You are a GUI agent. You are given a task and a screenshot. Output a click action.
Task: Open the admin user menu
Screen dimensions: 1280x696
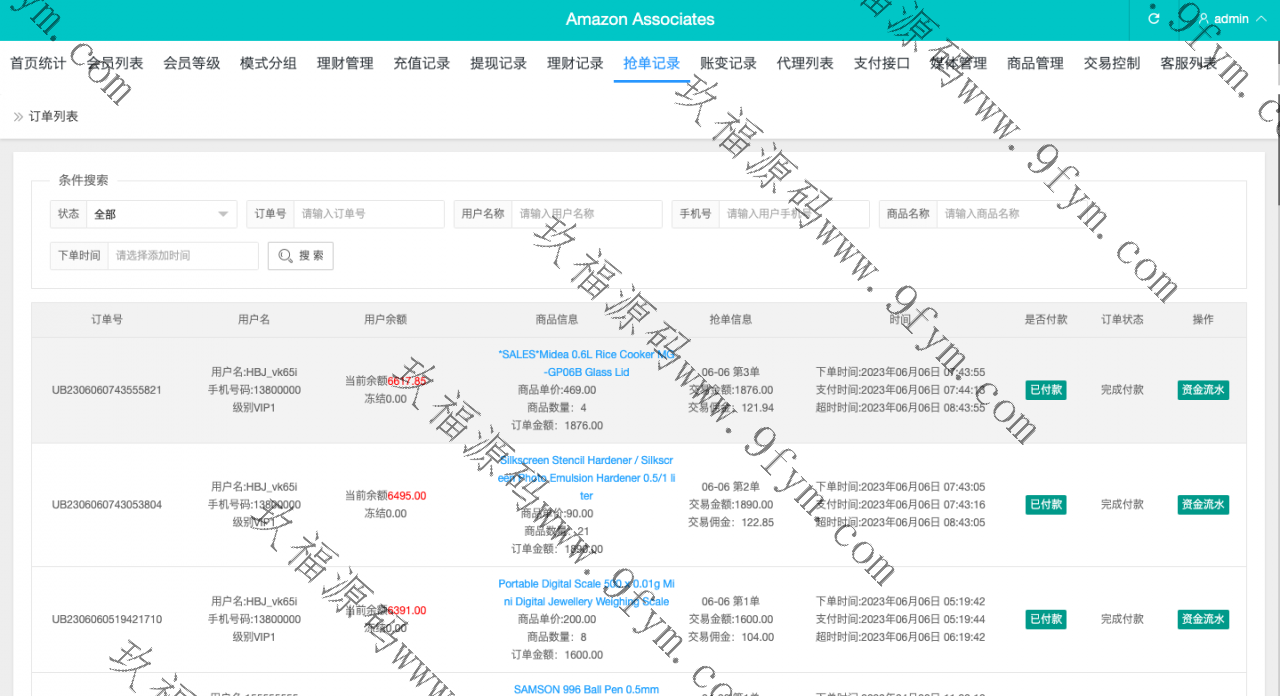pyautogui.click(x=1231, y=19)
